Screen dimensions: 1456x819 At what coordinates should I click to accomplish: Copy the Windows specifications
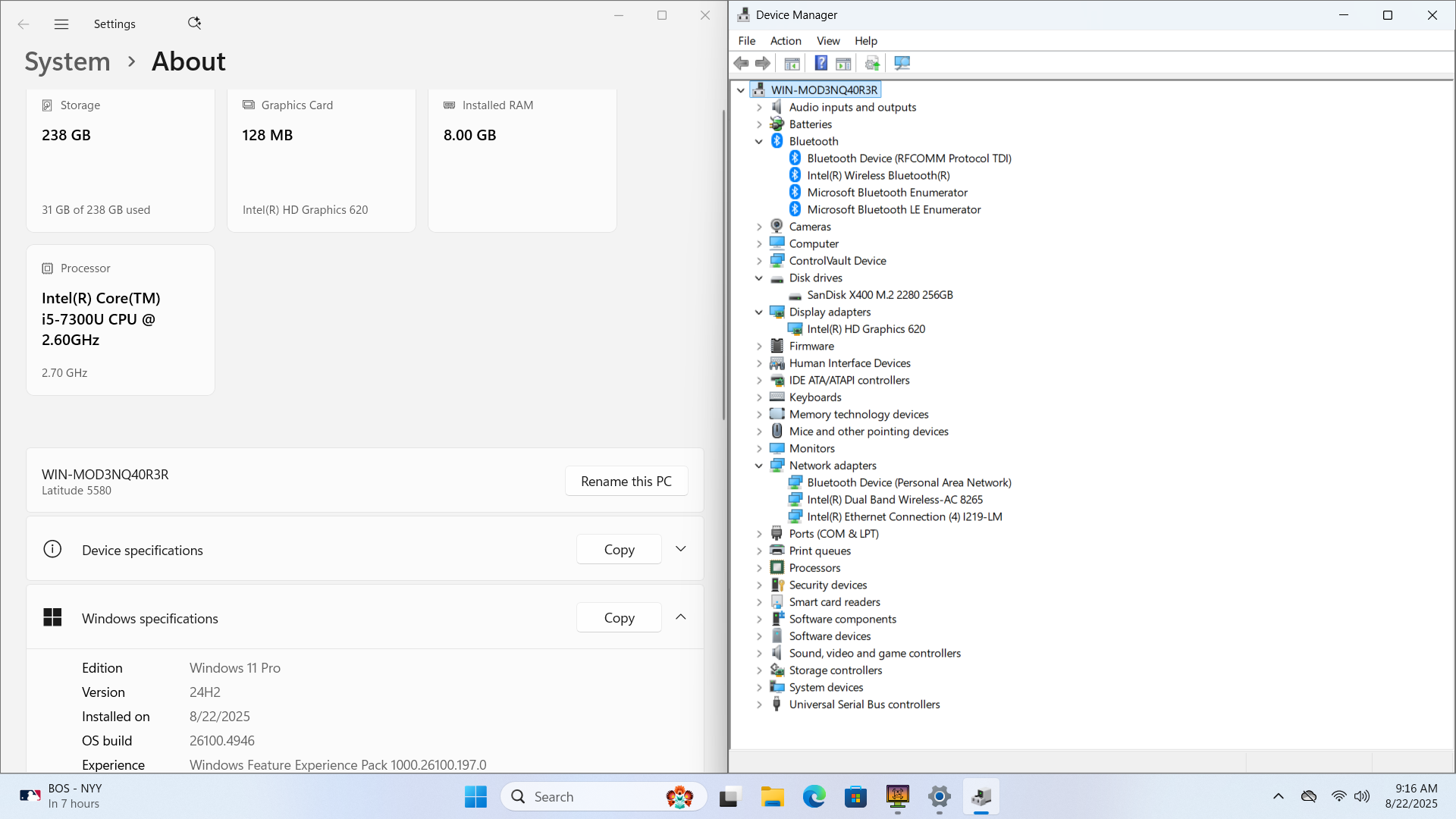(x=619, y=617)
